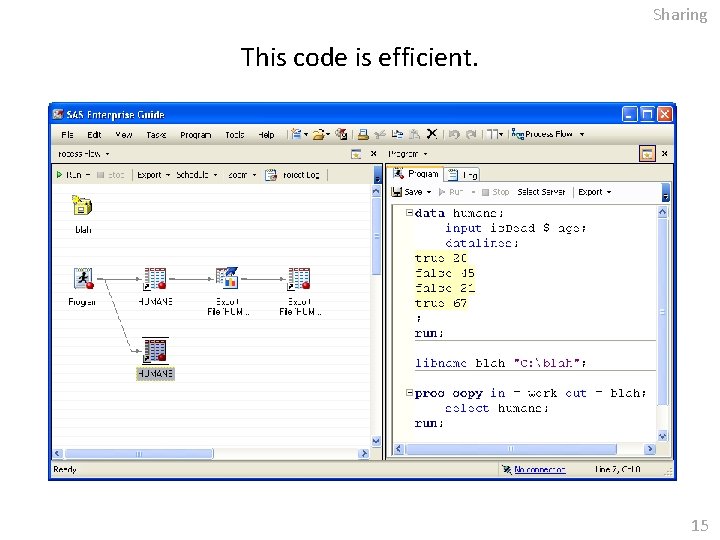The image size is (720, 540).
Task: Click the maximize workspace icon in Process Flow pane
Action: pyautogui.click(x=356, y=154)
